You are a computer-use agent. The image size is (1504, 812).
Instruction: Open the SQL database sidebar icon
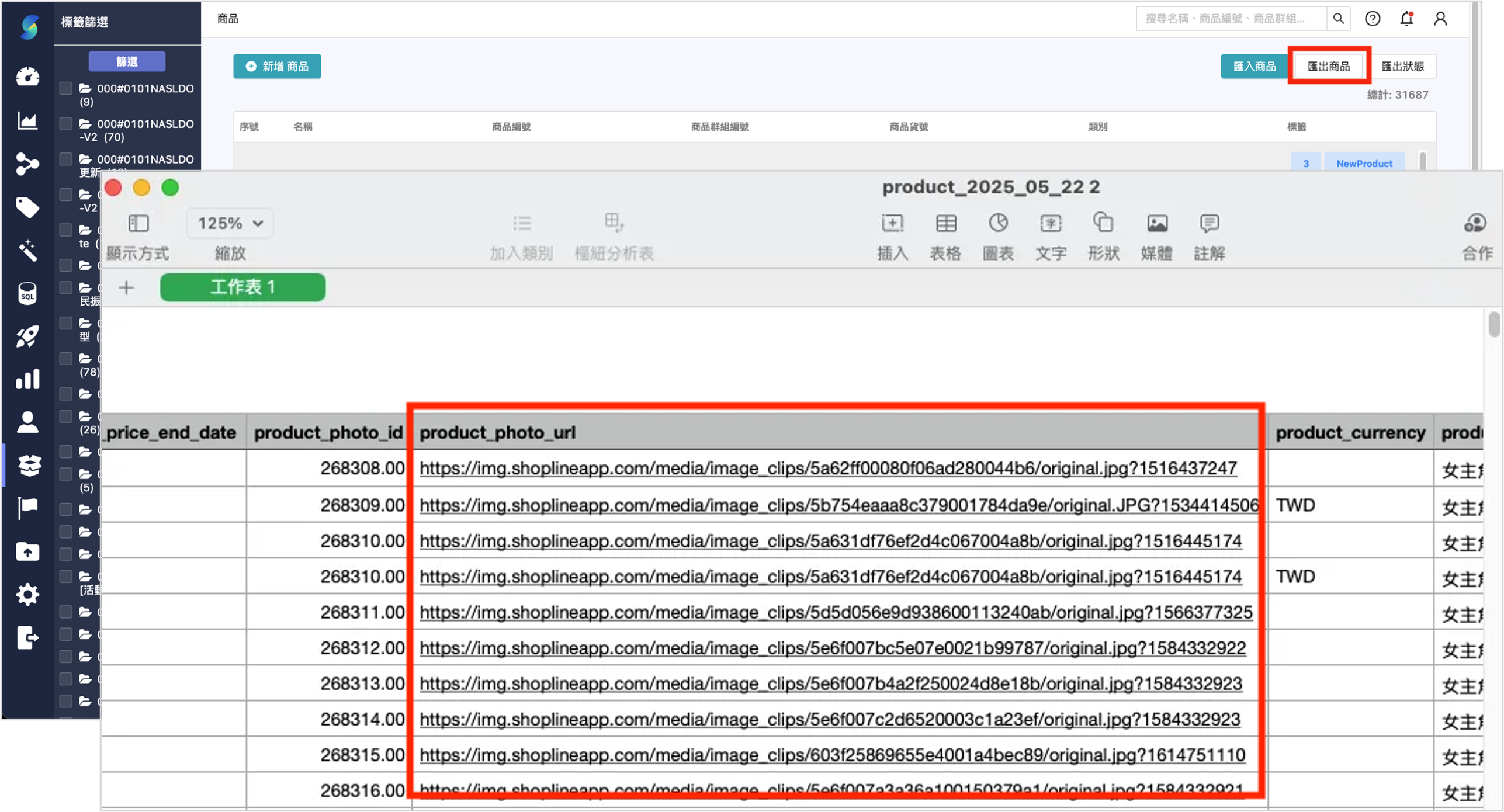point(27,293)
